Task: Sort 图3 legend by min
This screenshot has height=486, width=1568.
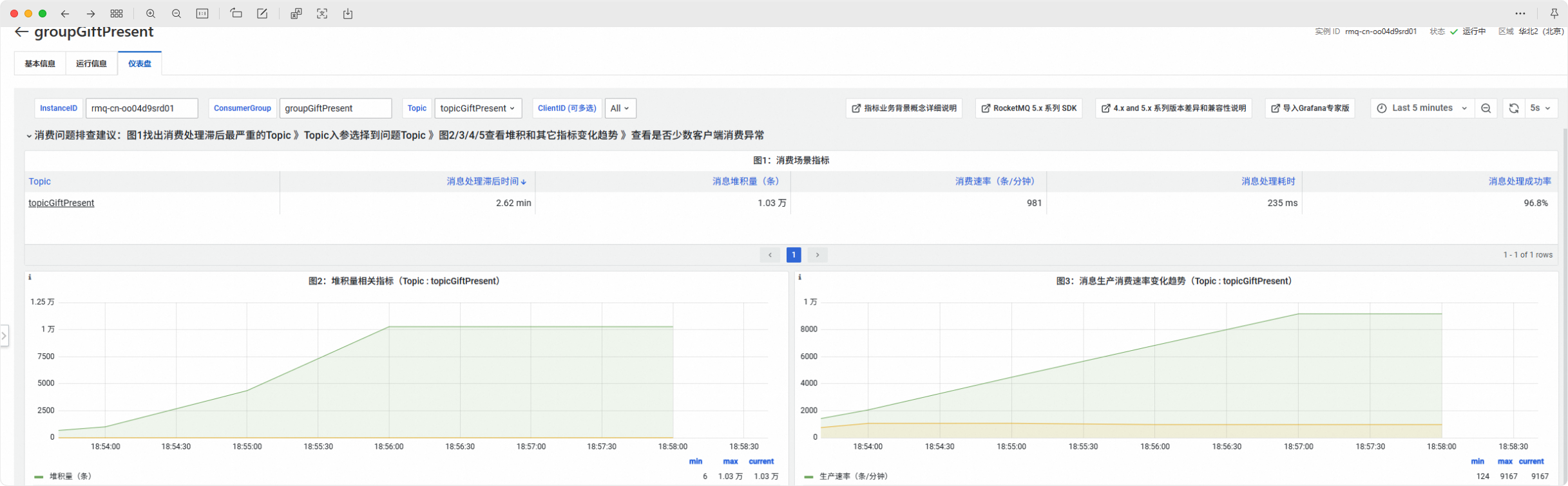Action: (1478, 462)
